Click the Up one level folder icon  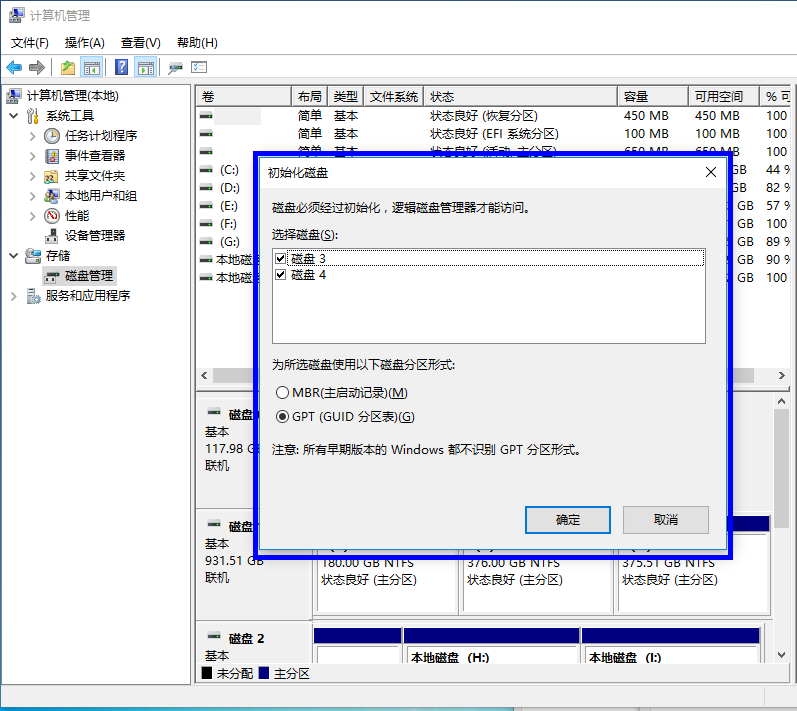[68, 67]
